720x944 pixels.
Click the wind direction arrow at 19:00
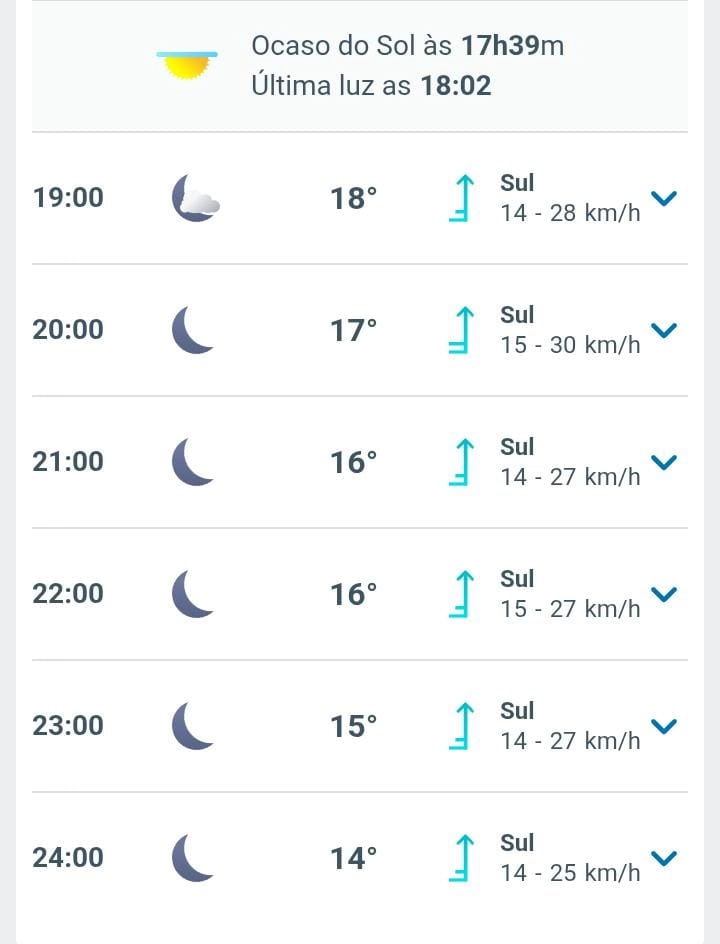pyautogui.click(x=461, y=198)
